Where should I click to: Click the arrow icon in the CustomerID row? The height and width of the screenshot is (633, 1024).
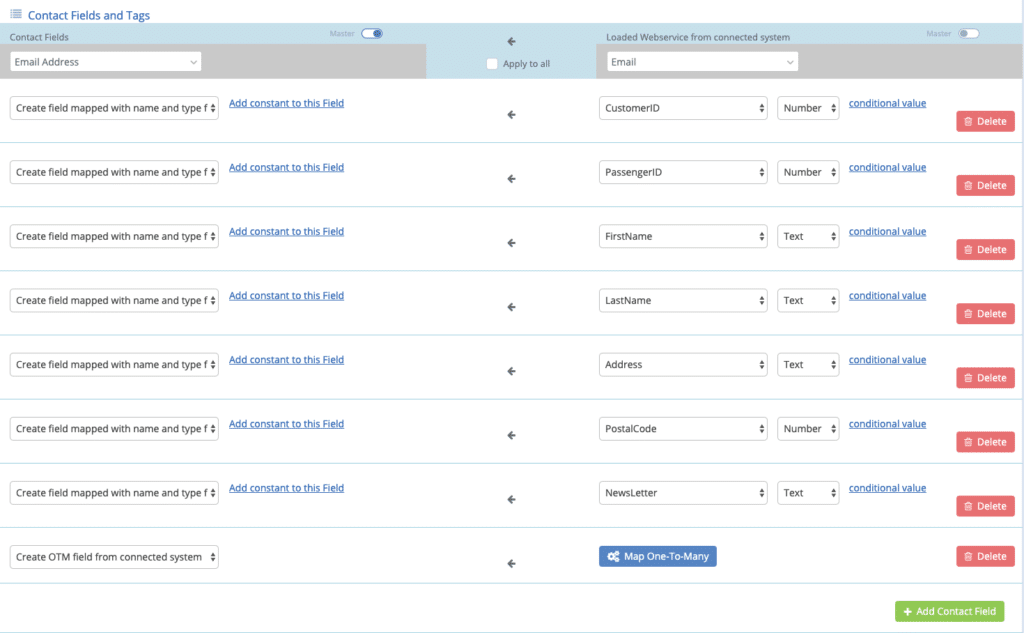pos(511,114)
